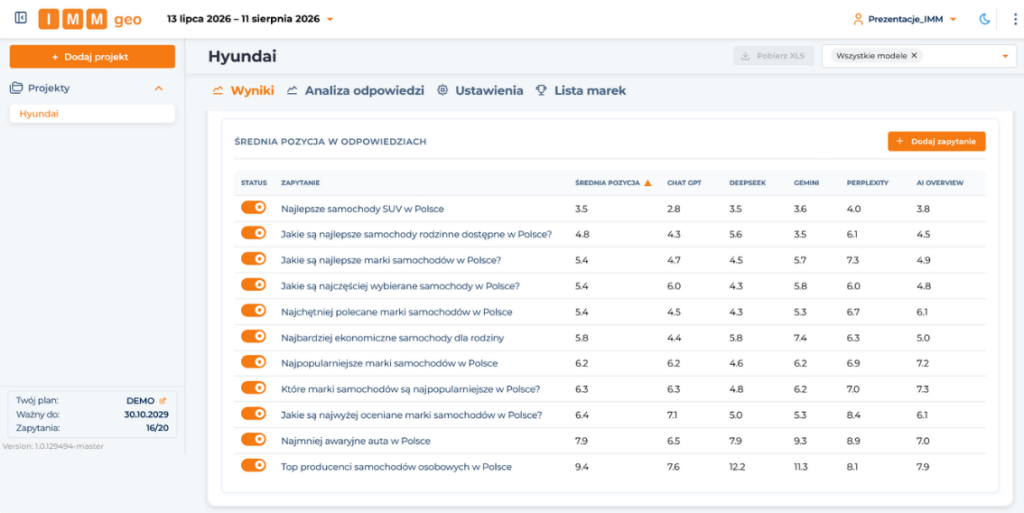Toggle status for Najmniej awaryjne auta
Viewport: 1024px width, 513px height.
pyautogui.click(x=253, y=440)
